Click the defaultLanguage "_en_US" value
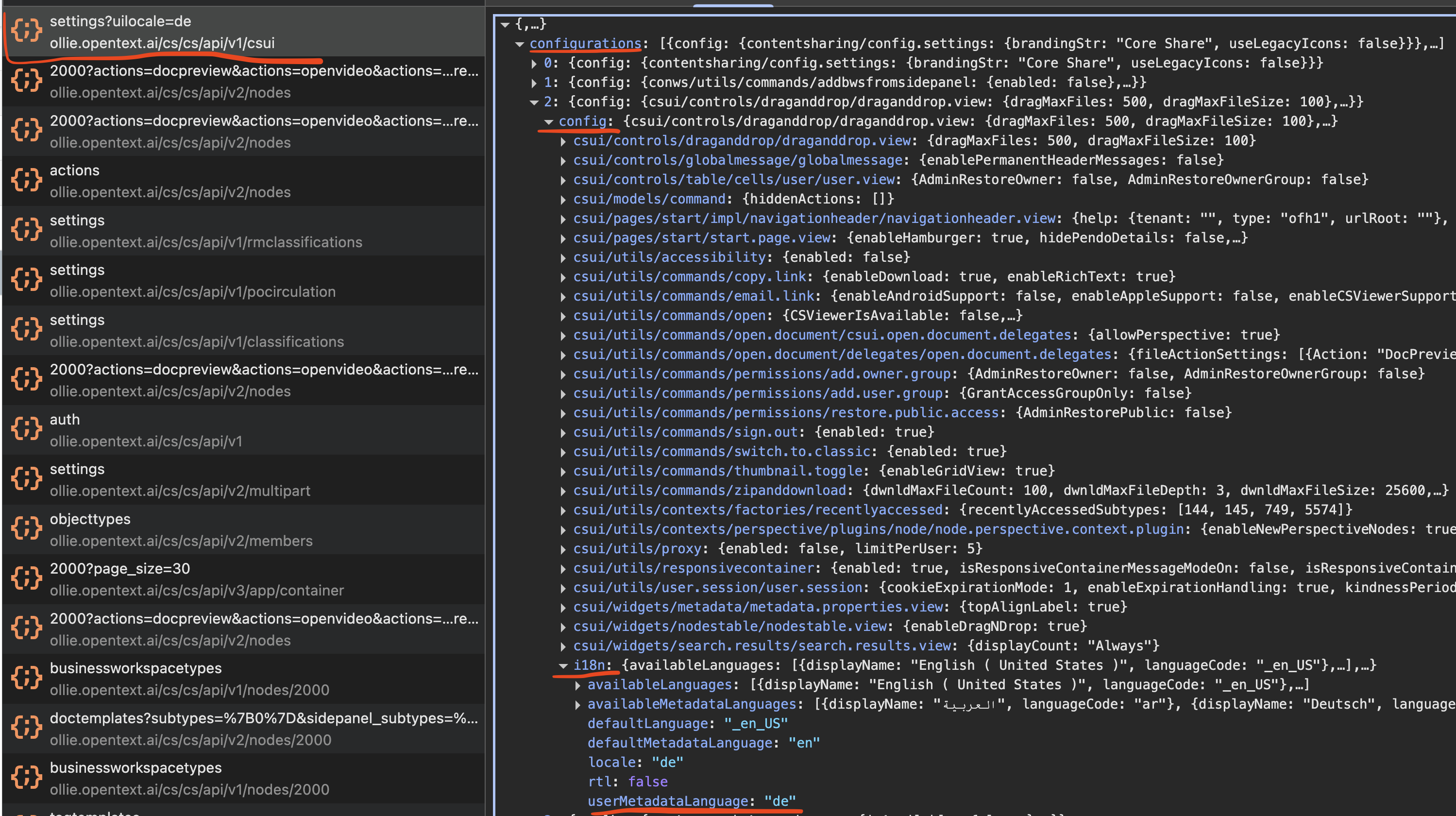This screenshot has height=816, width=1456. [756, 723]
